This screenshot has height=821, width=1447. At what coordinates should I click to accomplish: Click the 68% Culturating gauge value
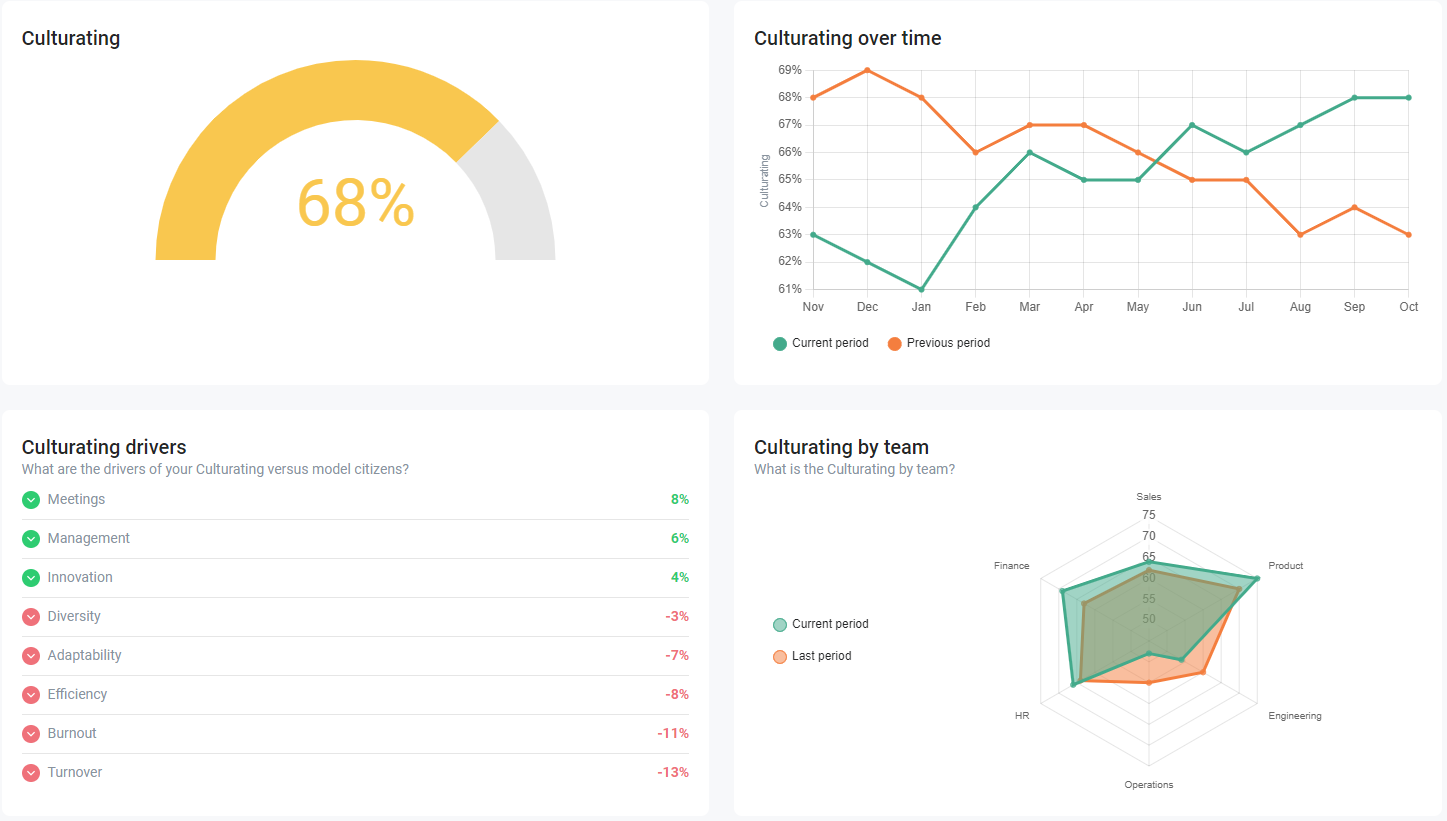[x=355, y=204]
